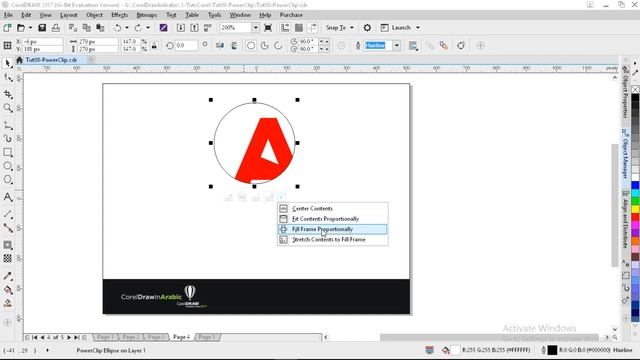The height and width of the screenshot is (360, 640).
Task: Expand the redo history dropdown arrow
Action: (148, 28)
